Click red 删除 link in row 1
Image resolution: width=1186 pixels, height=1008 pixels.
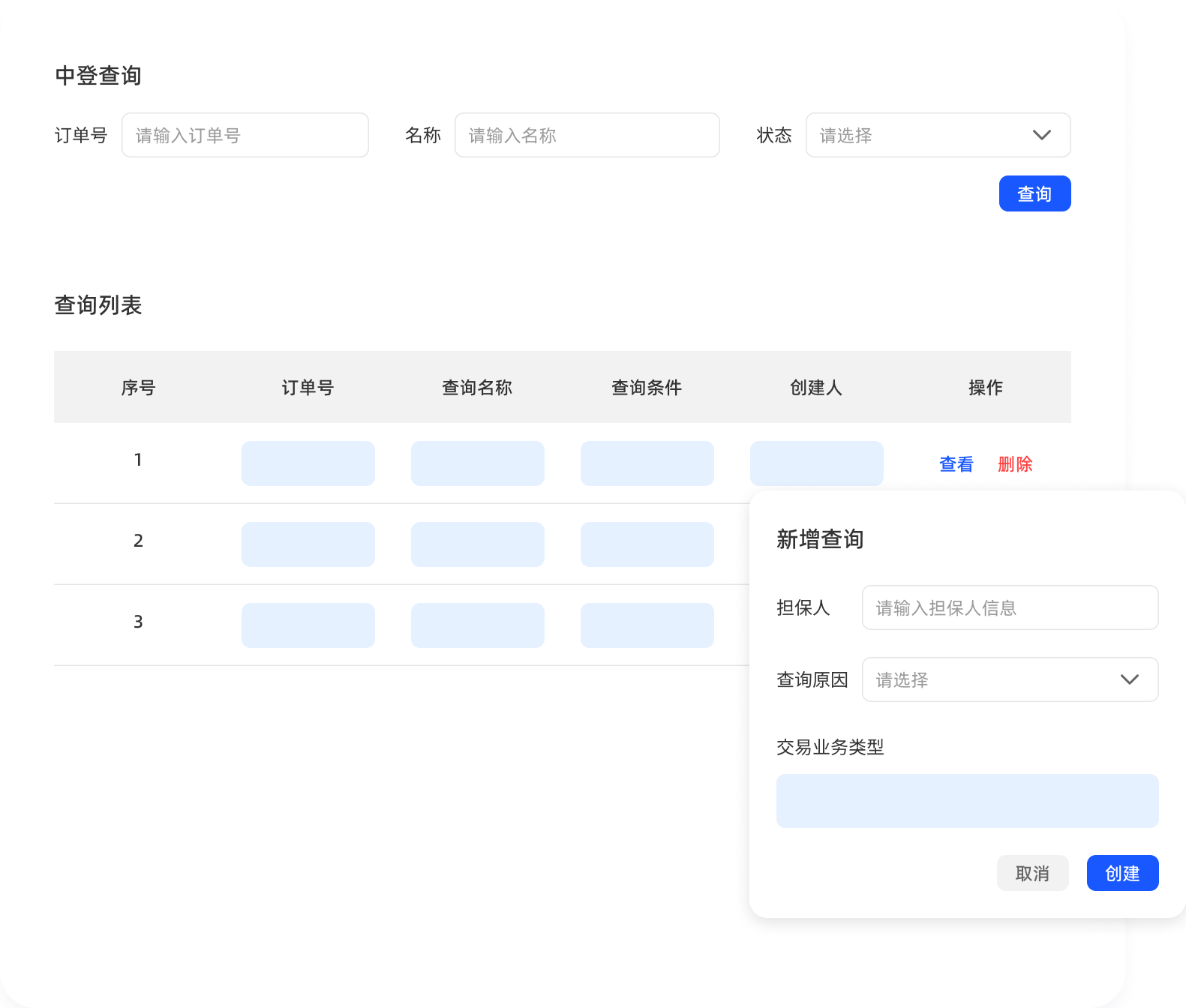coord(1014,464)
